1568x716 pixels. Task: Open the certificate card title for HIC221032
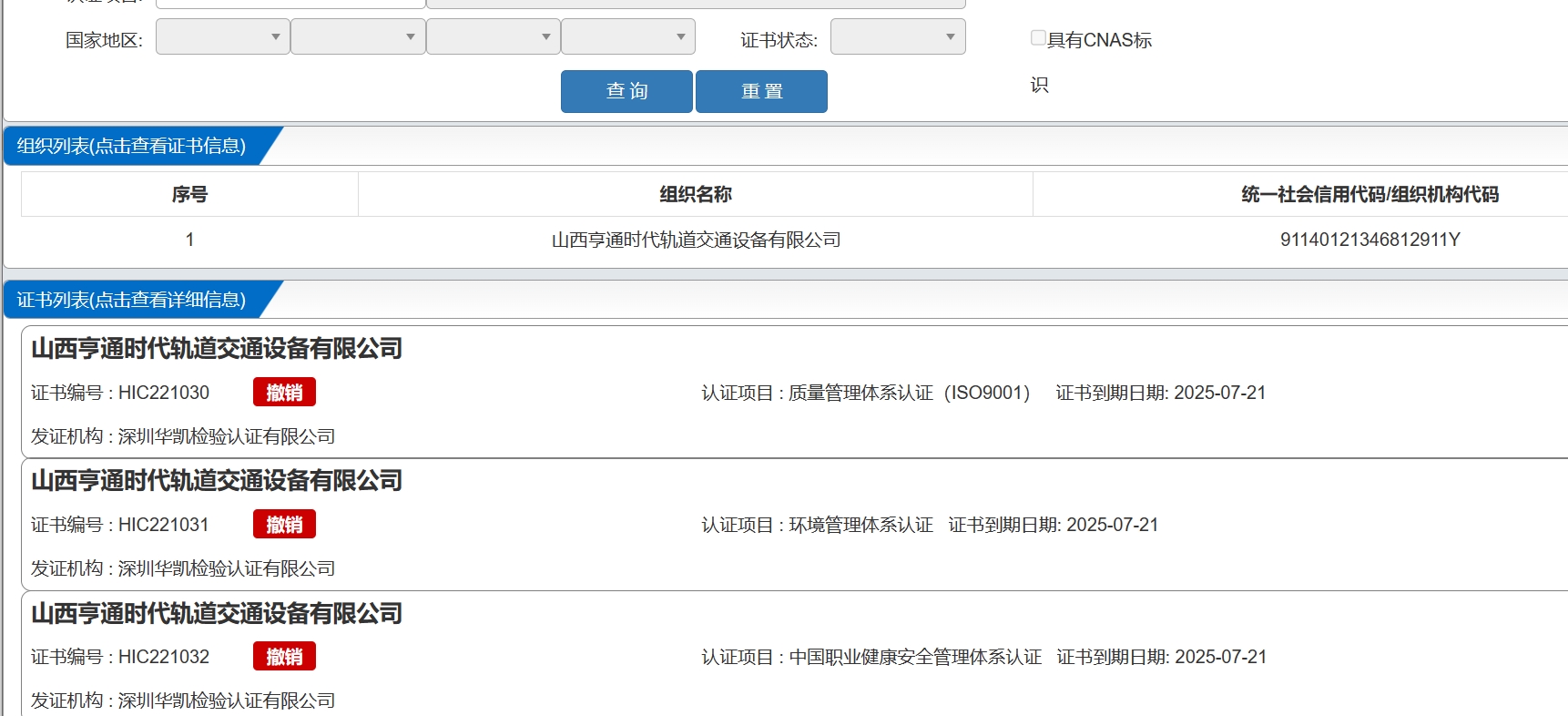coord(217,614)
